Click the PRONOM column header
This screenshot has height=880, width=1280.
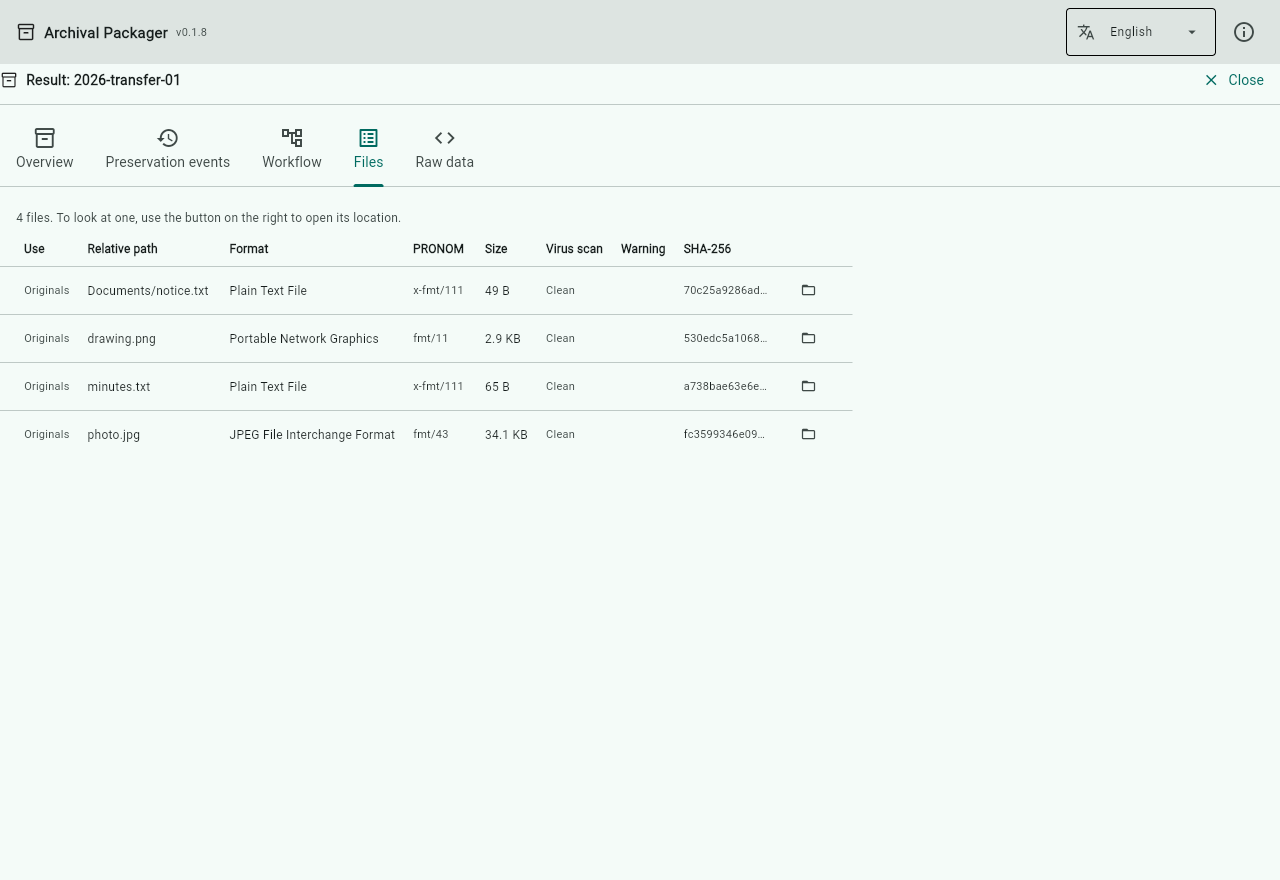click(438, 249)
